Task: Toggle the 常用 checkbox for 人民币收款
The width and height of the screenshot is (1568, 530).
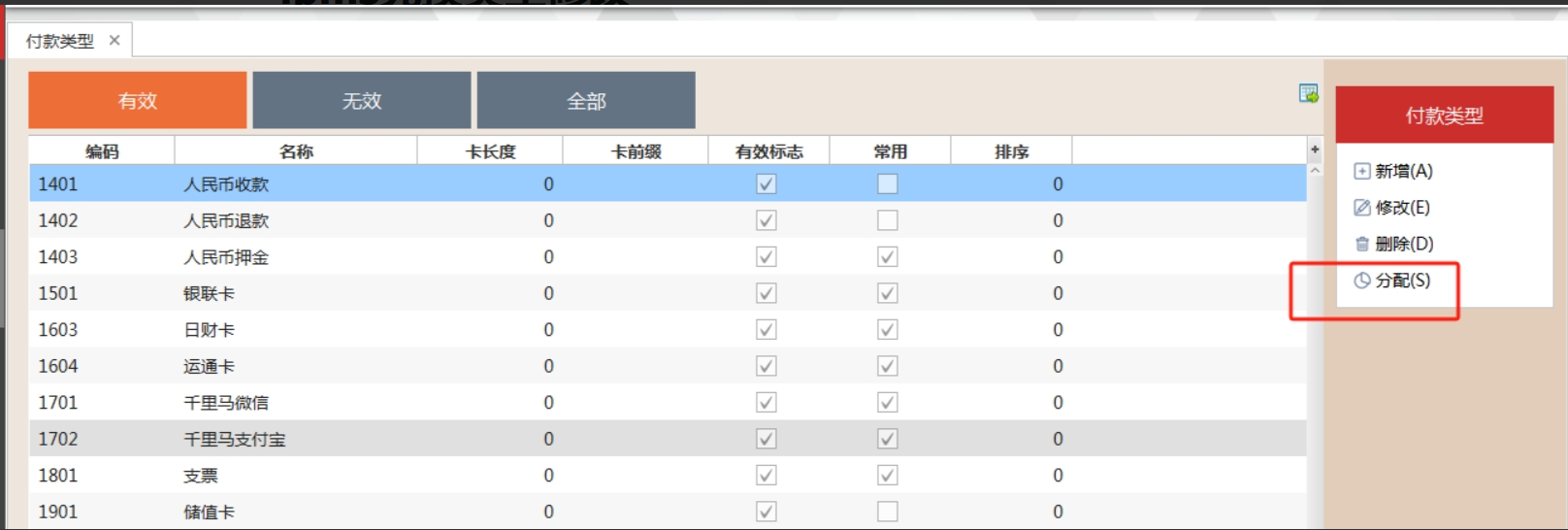Action: [x=887, y=184]
